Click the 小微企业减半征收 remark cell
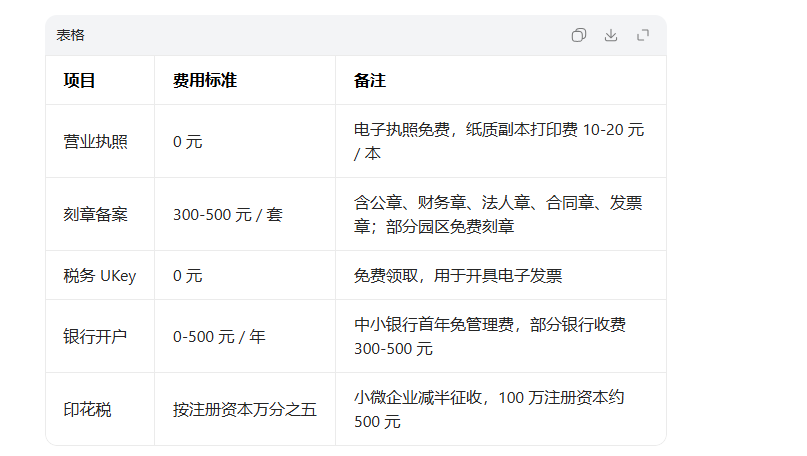The height and width of the screenshot is (456, 807). click(489, 410)
